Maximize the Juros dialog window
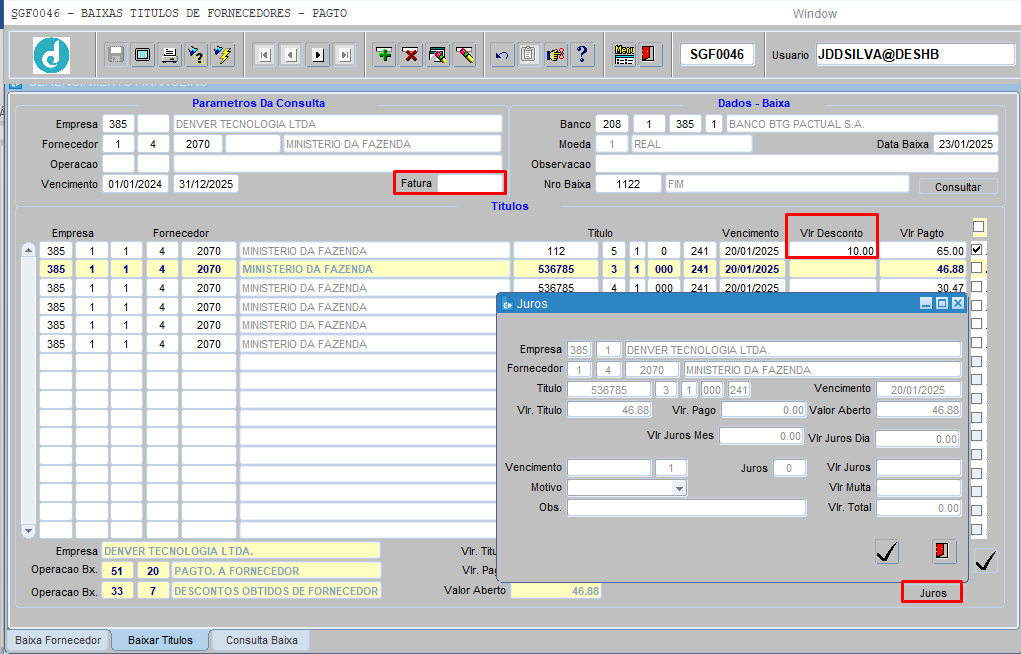The height and width of the screenshot is (654, 1021). pyautogui.click(x=942, y=304)
